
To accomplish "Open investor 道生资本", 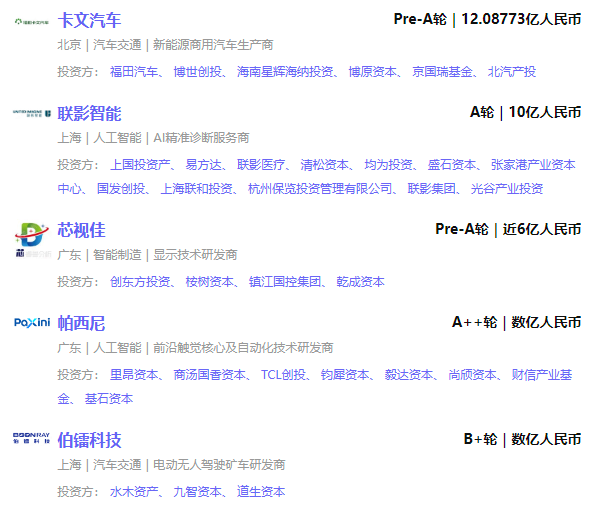I will (261, 492).
